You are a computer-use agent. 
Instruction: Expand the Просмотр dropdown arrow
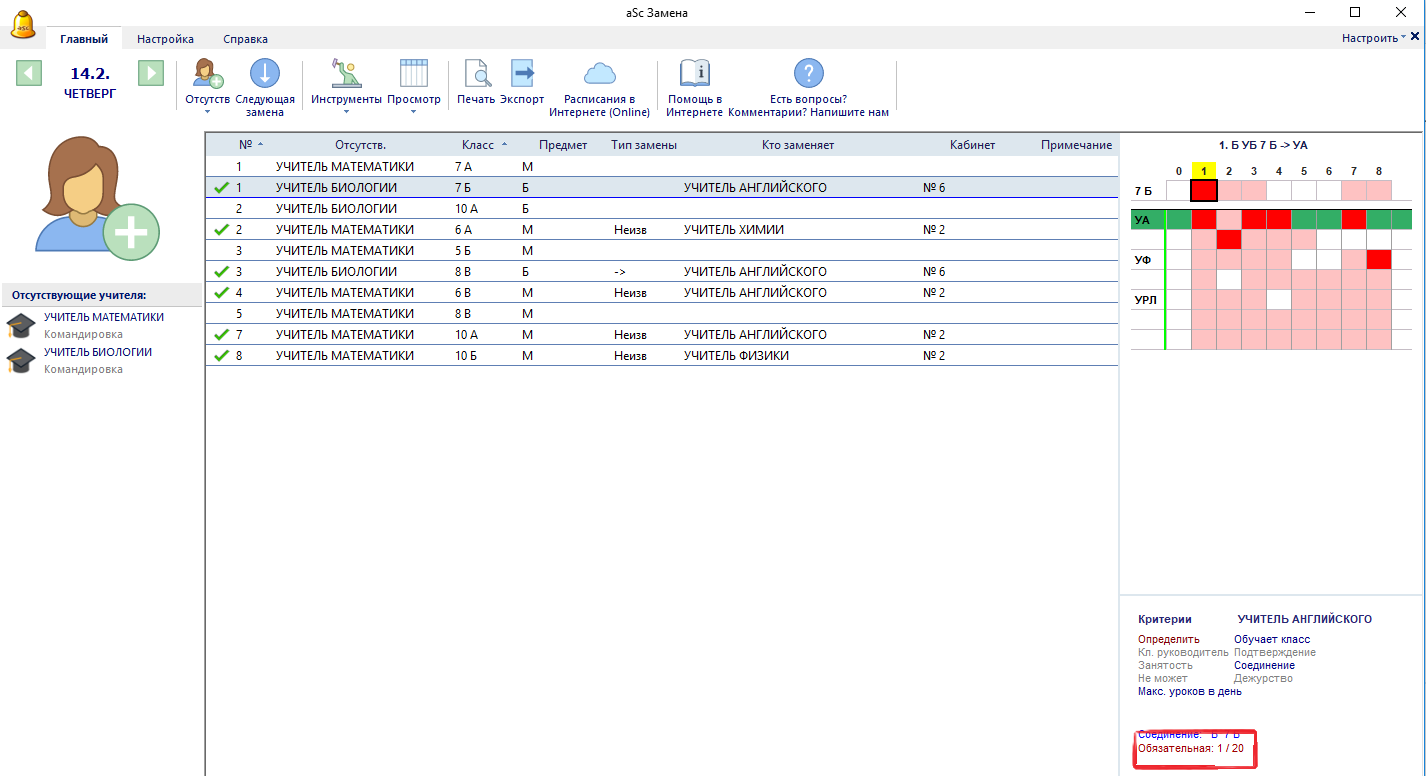click(x=414, y=112)
